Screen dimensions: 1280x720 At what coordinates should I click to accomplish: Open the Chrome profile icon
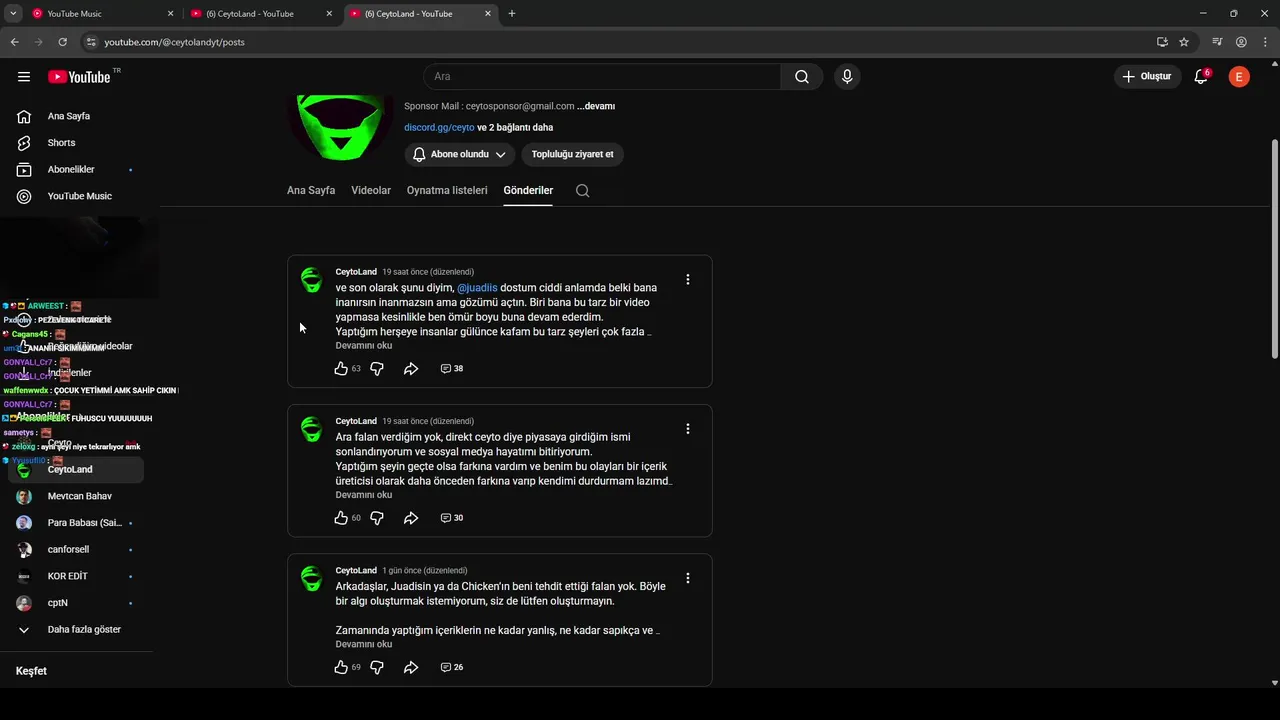coord(1241,42)
